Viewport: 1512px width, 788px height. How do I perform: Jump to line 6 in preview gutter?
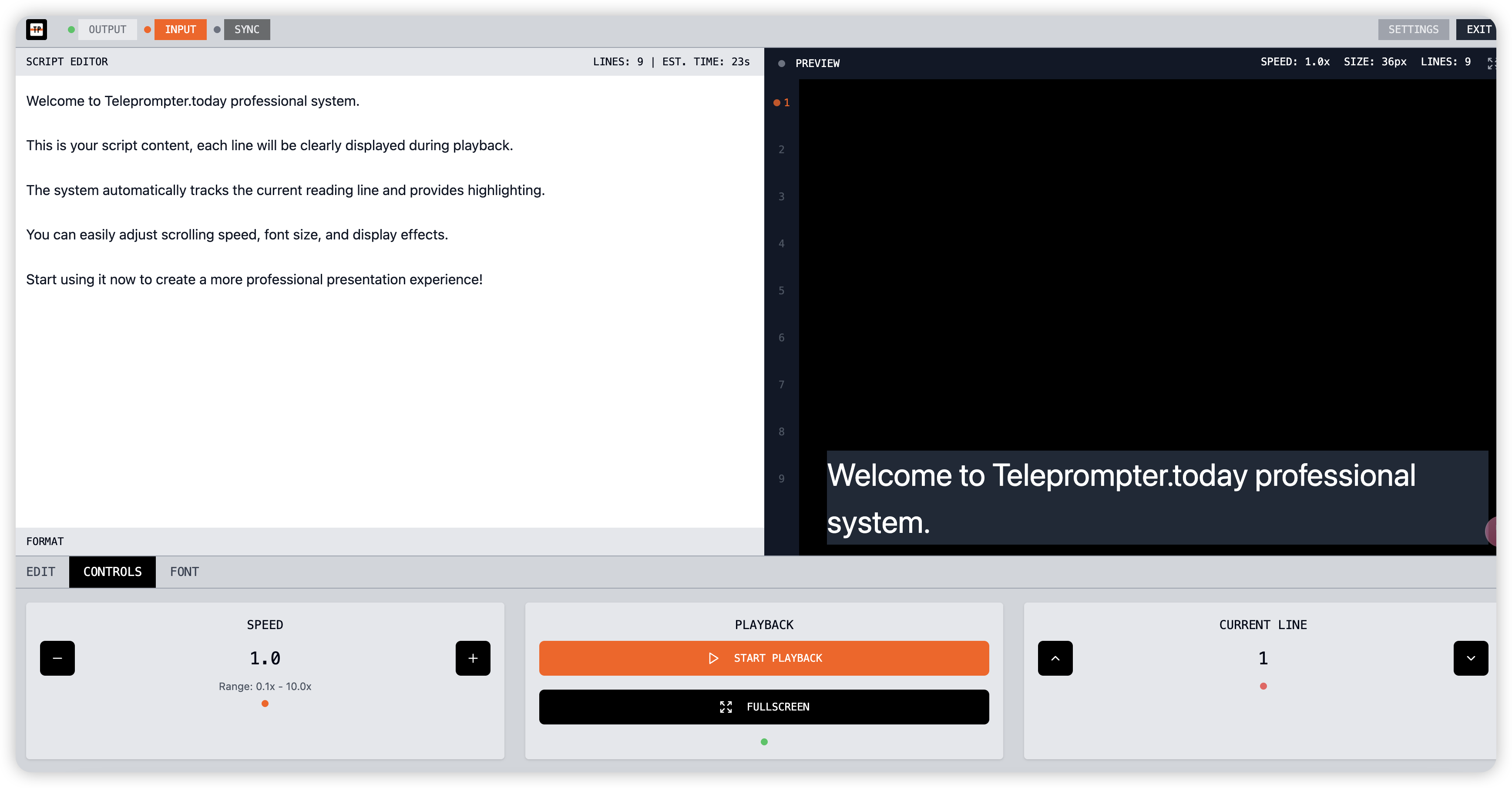point(781,337)
